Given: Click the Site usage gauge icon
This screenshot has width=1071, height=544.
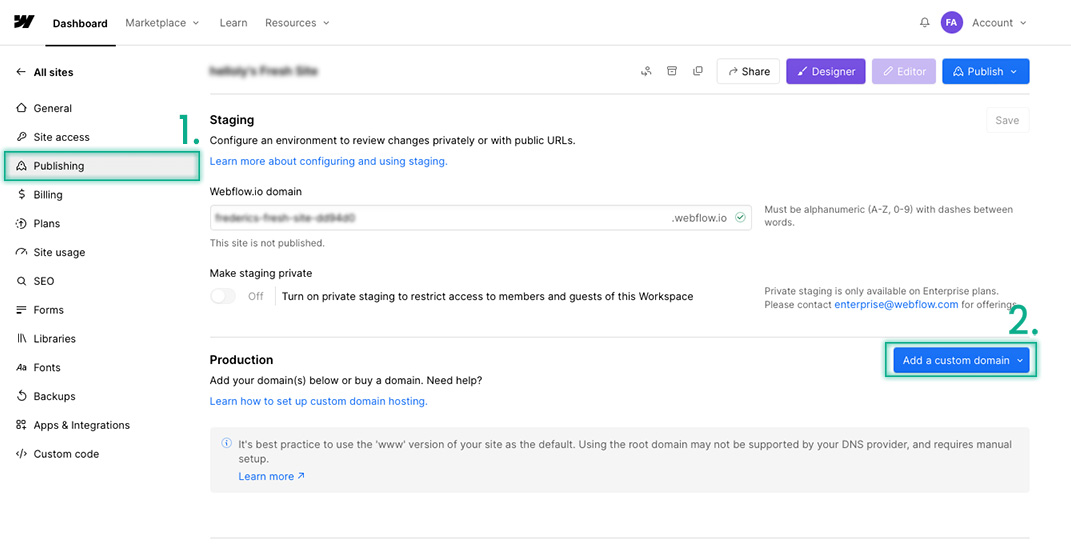Looking at the screenshot, I should pos(20,252).
